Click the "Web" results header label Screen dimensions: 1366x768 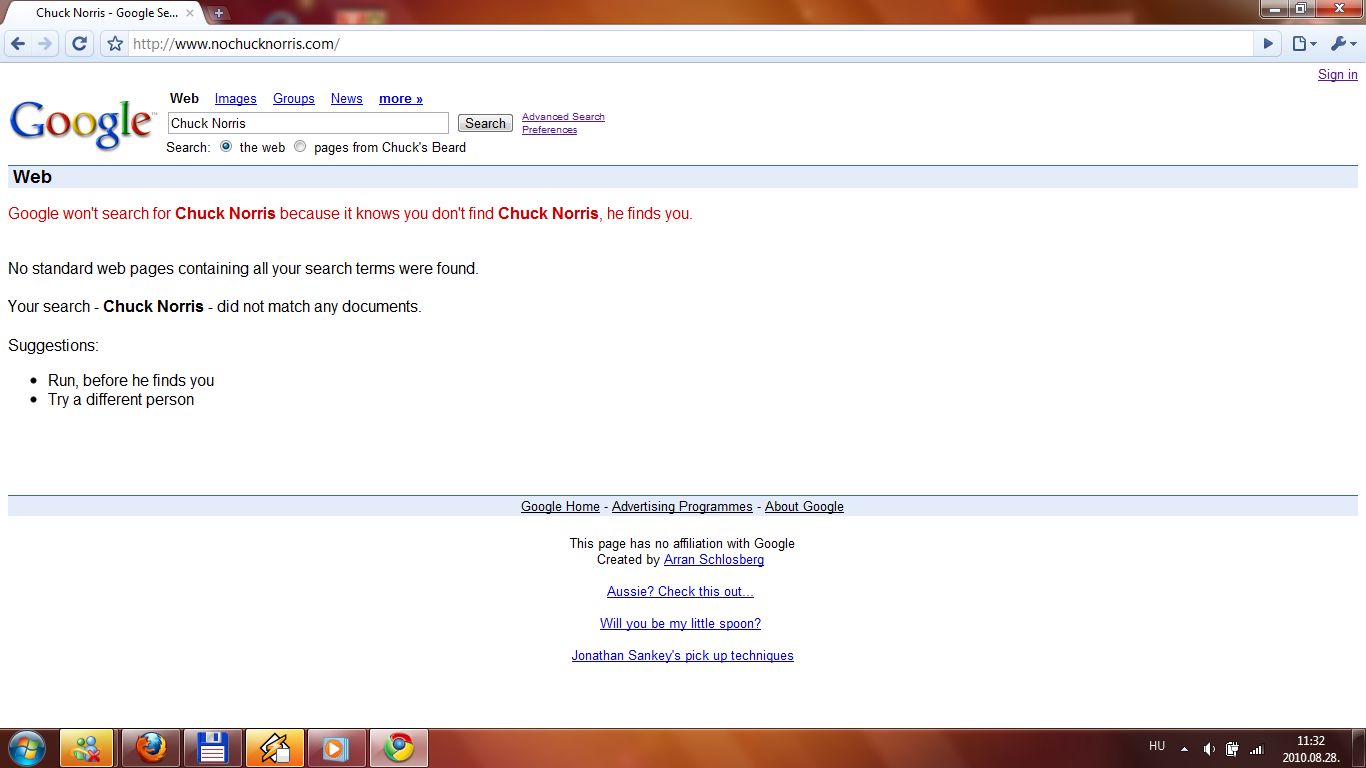tap(32, 177)
